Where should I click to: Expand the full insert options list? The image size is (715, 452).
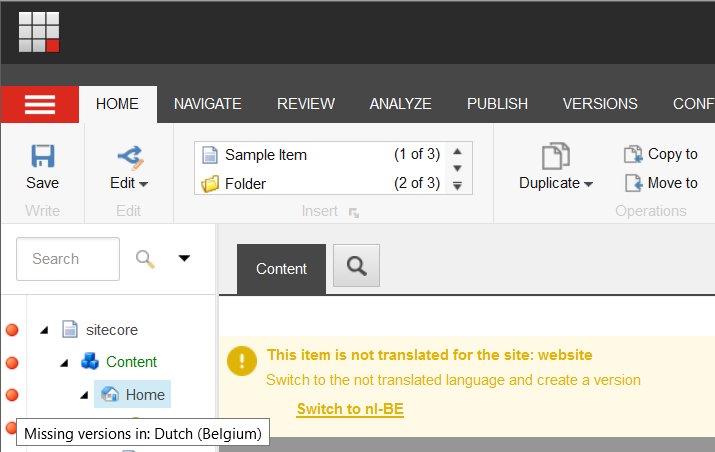coord(457,186)
